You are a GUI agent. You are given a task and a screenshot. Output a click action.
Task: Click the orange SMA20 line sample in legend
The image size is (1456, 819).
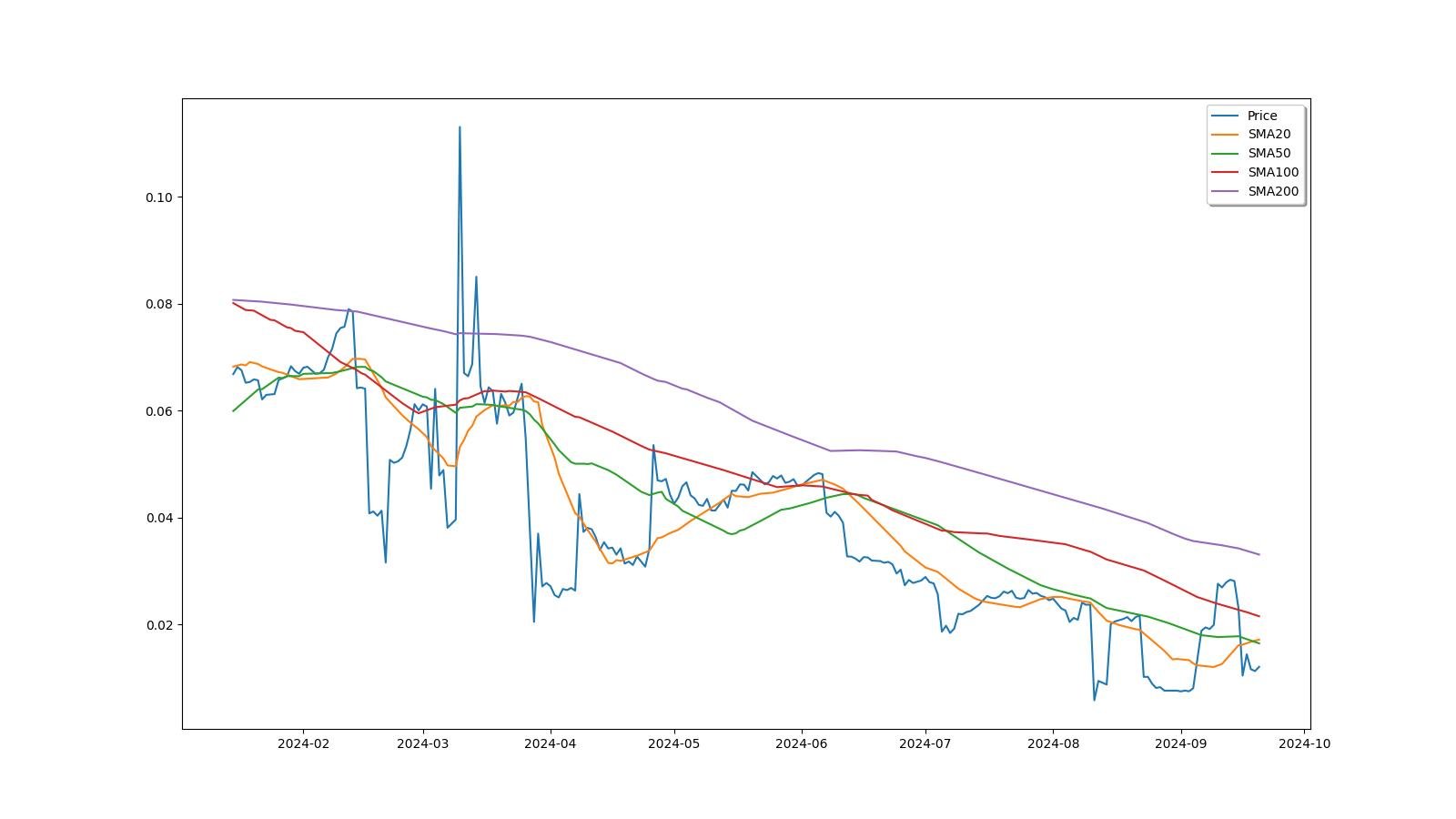(1226, 135)
